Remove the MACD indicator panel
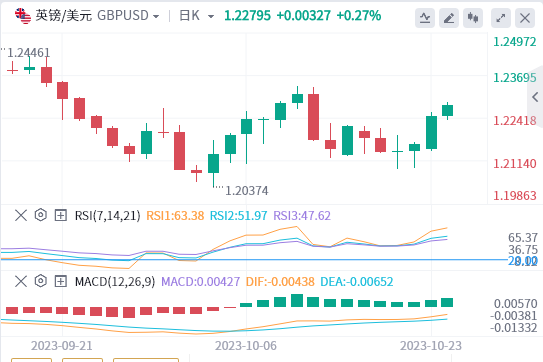The width and height of the screenshot is (543, 362). click(x=21, y=281)
